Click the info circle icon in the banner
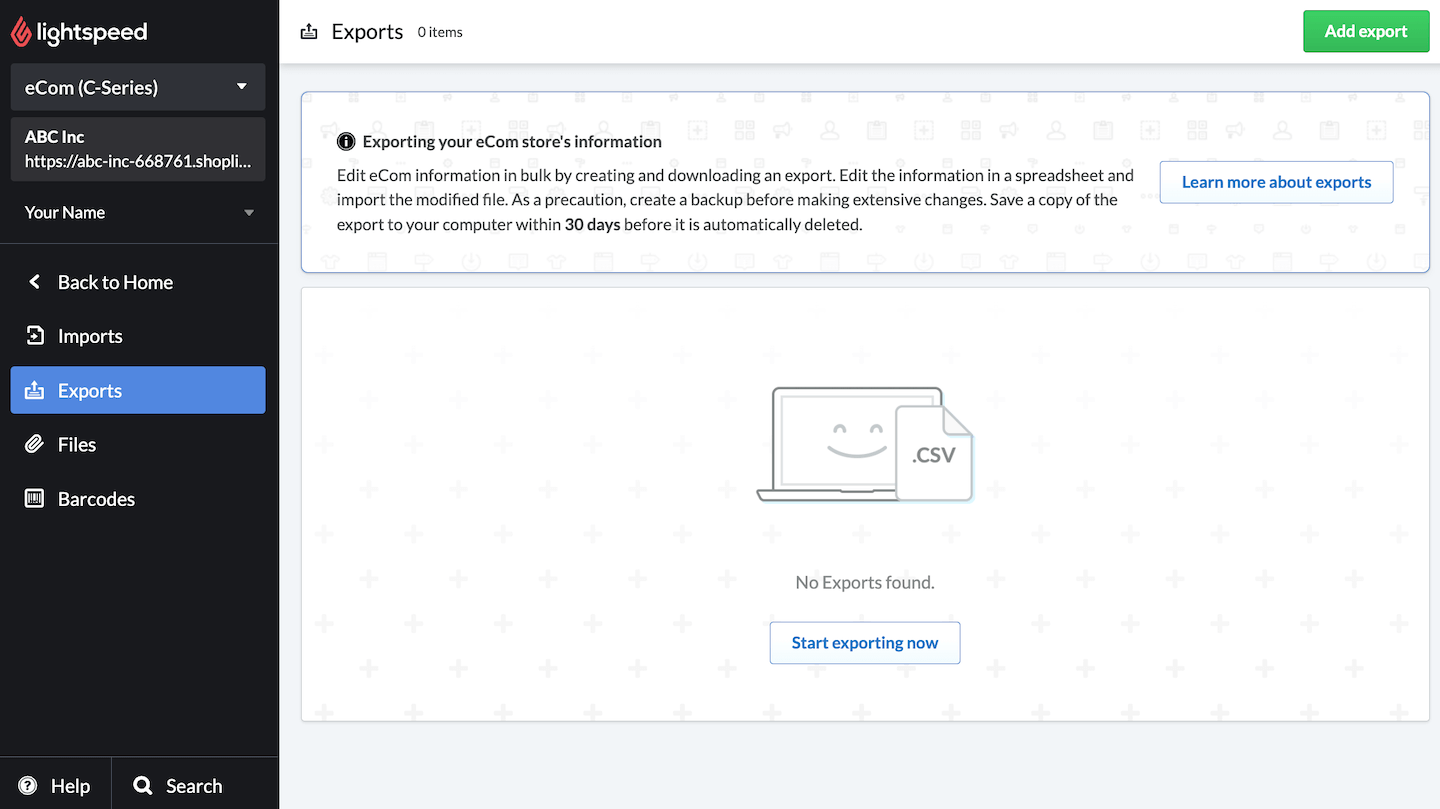This screenshot has height=809, width=1440. tap(346, 141)
